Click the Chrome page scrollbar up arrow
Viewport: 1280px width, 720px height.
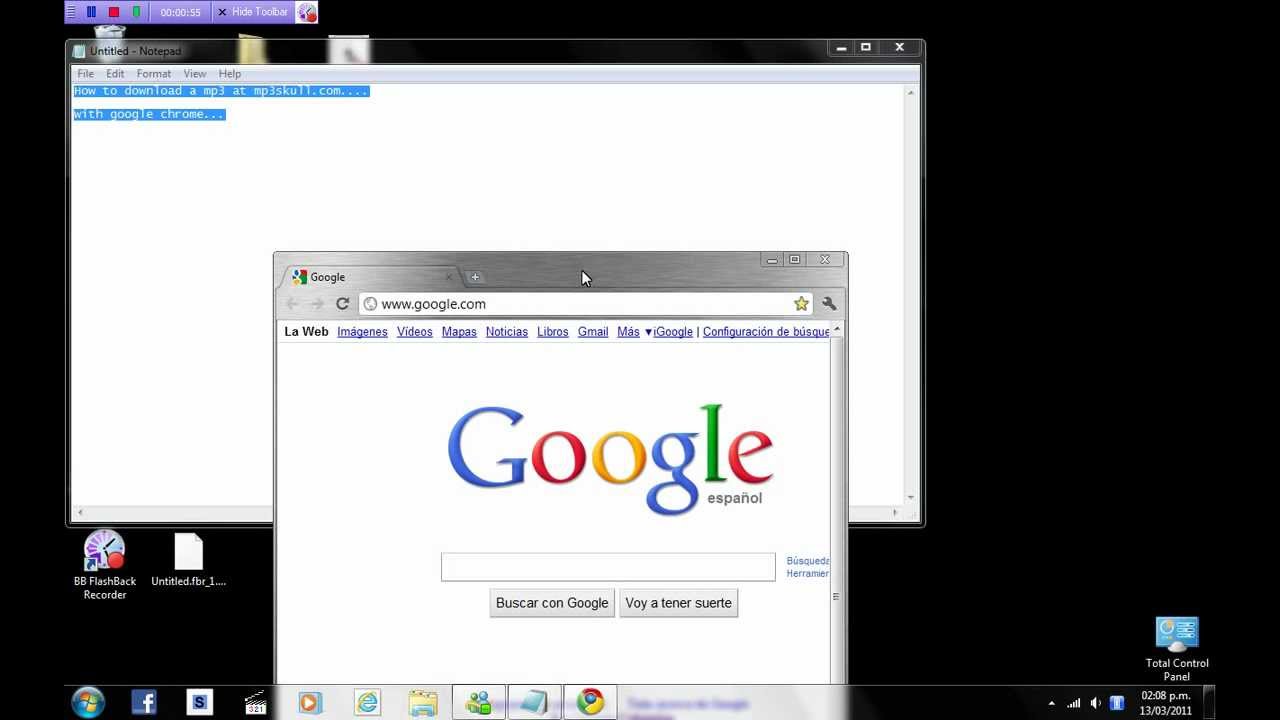coord(837,330)
